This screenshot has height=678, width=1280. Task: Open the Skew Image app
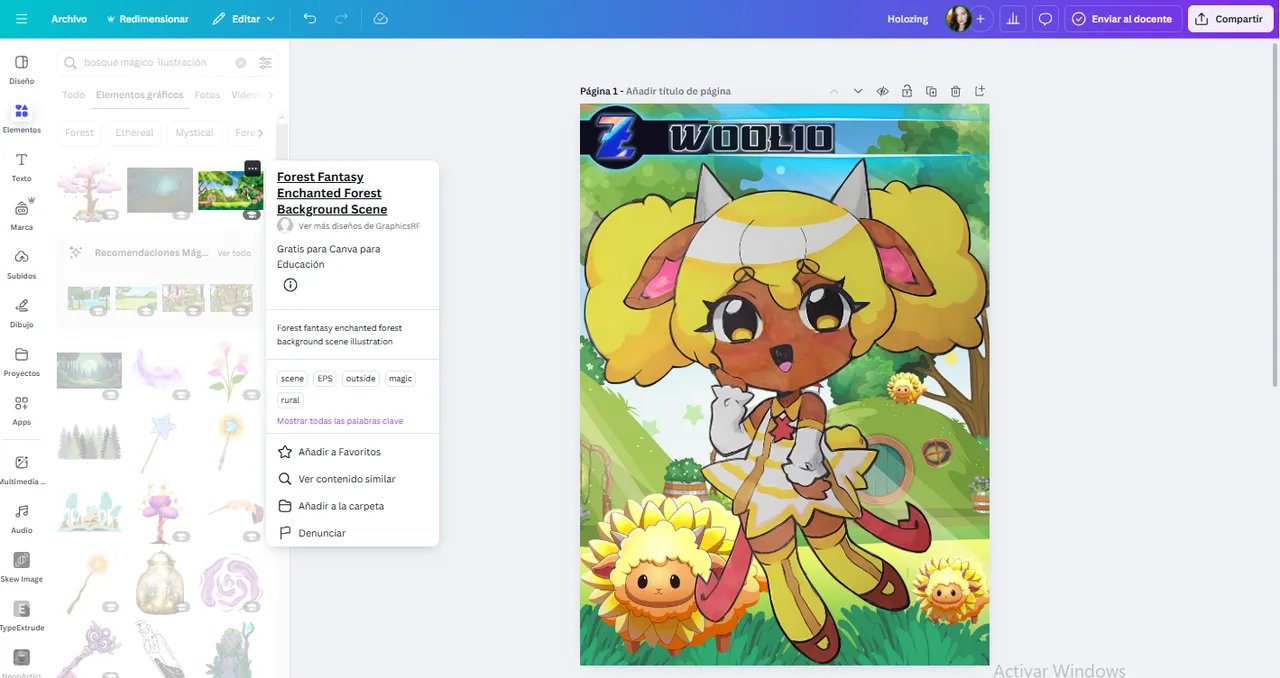click(21, 567)
